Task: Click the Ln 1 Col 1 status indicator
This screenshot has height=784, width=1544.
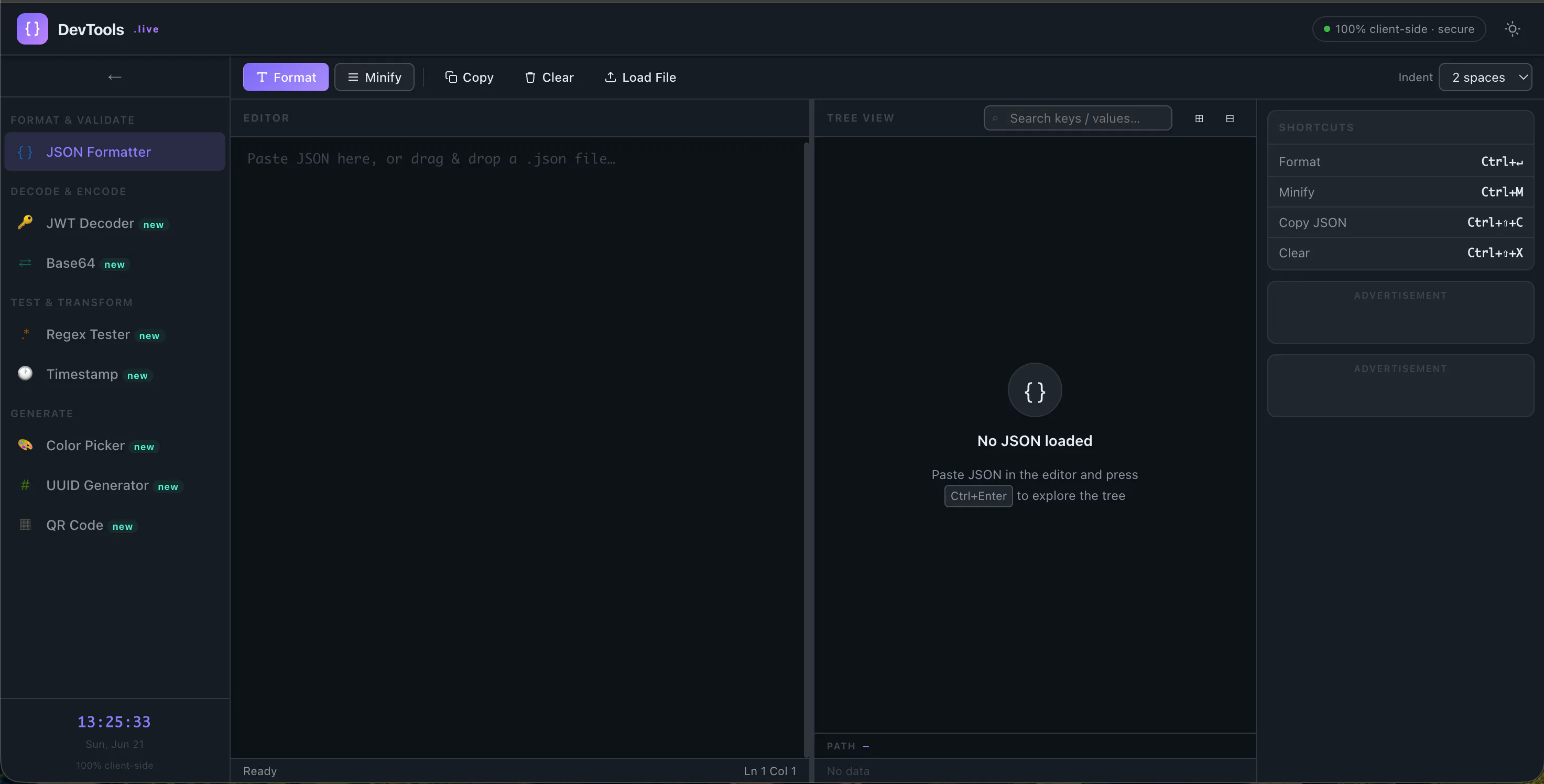Action: pyautogui.click(x=770, y=771)
